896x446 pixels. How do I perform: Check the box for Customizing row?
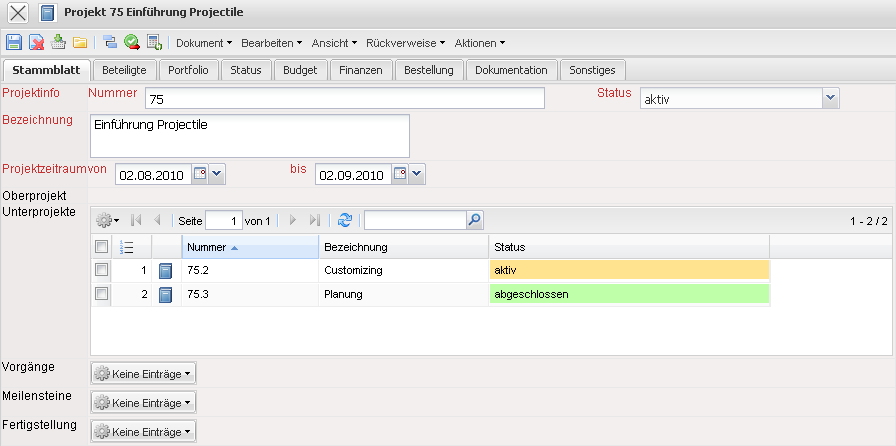tap(101, 270)
